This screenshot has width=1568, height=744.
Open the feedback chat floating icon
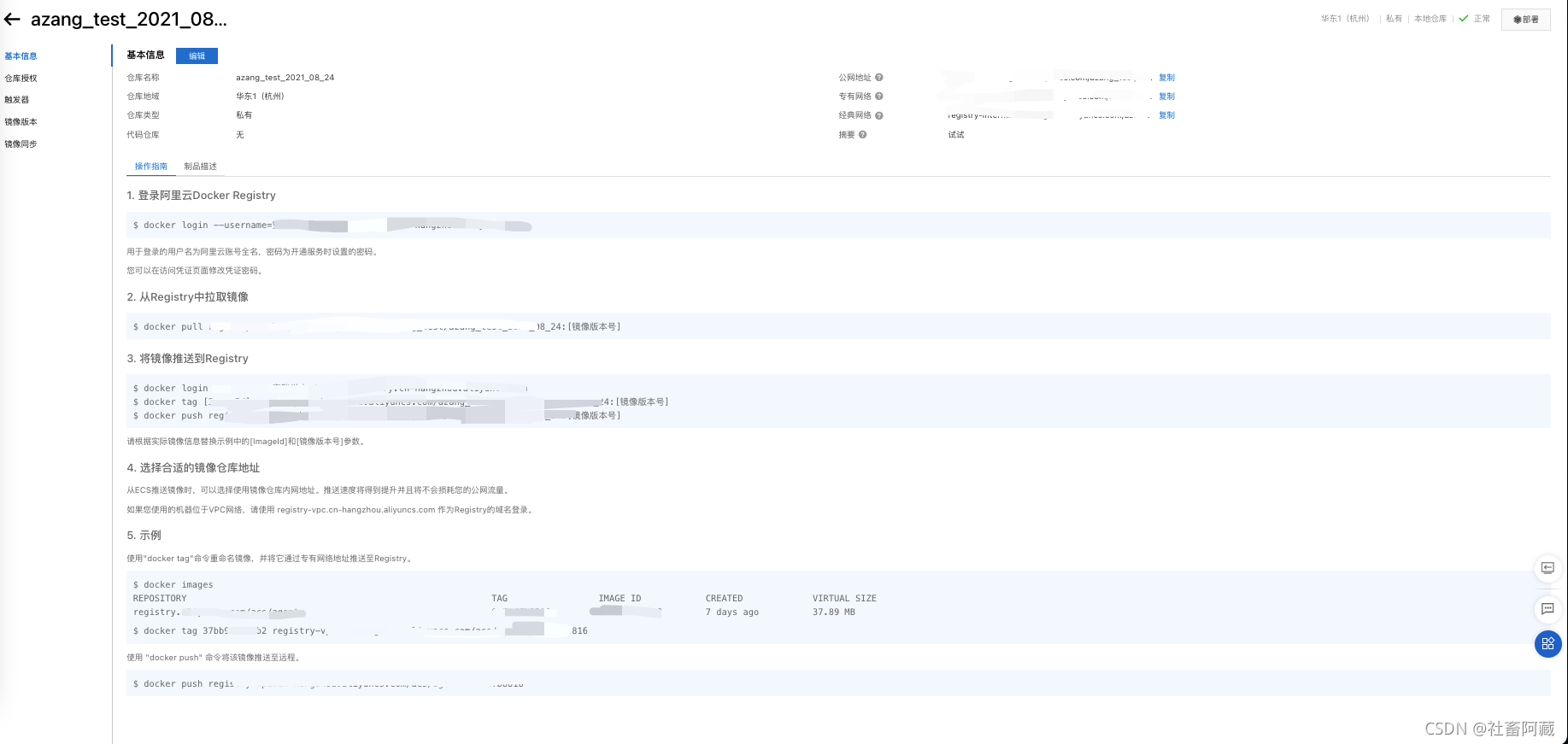(x=1547, y=609)
